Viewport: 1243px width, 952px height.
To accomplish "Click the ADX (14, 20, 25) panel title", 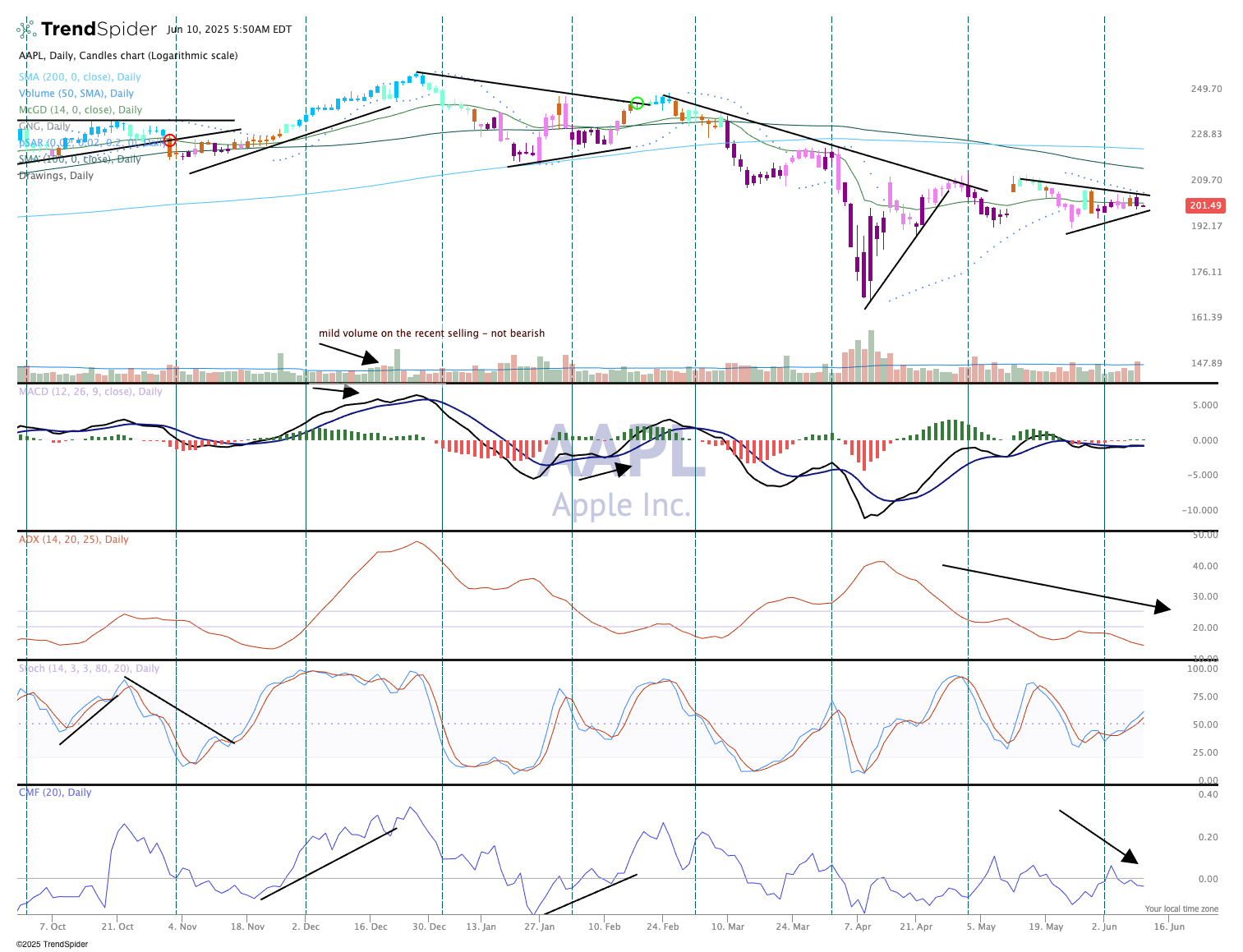I will [x=74, y=540].
